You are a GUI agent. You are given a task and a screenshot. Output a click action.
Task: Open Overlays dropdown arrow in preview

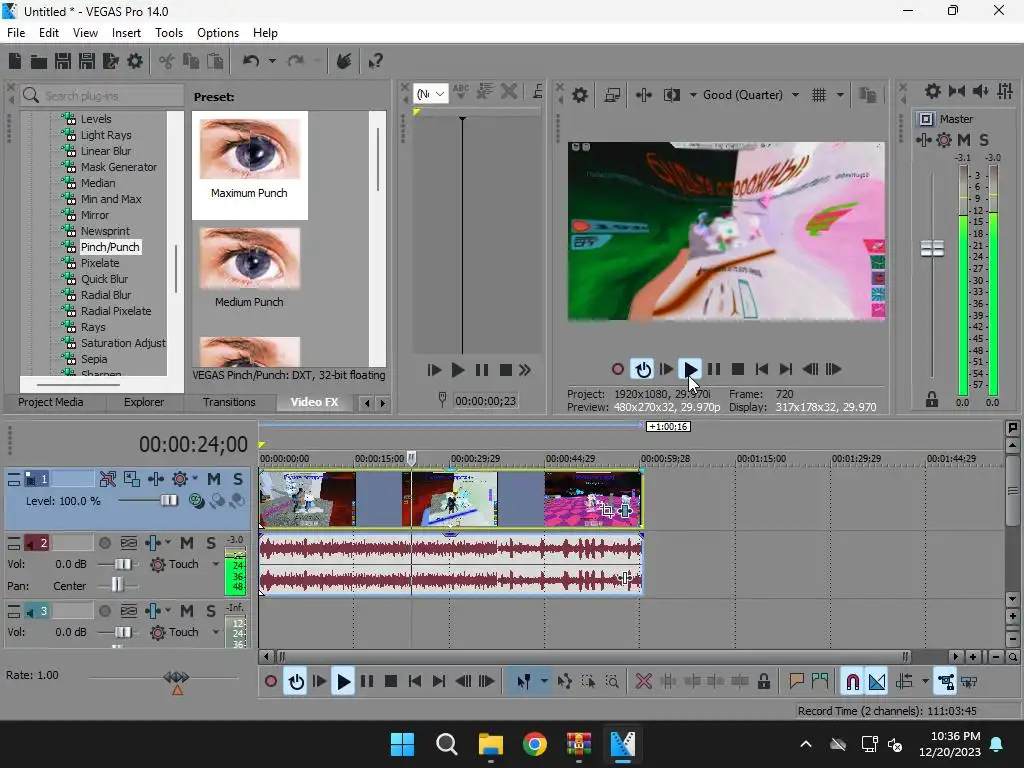[840, 95]
